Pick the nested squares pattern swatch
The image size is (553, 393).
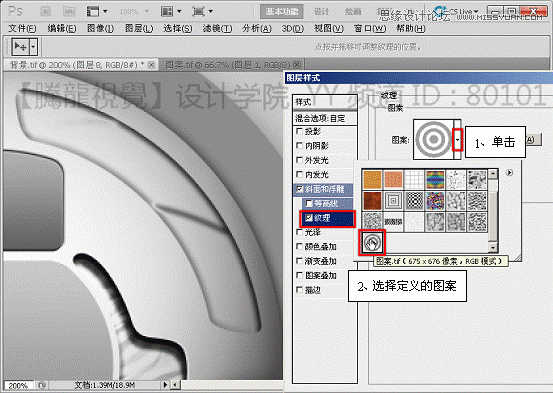point(393,201)
